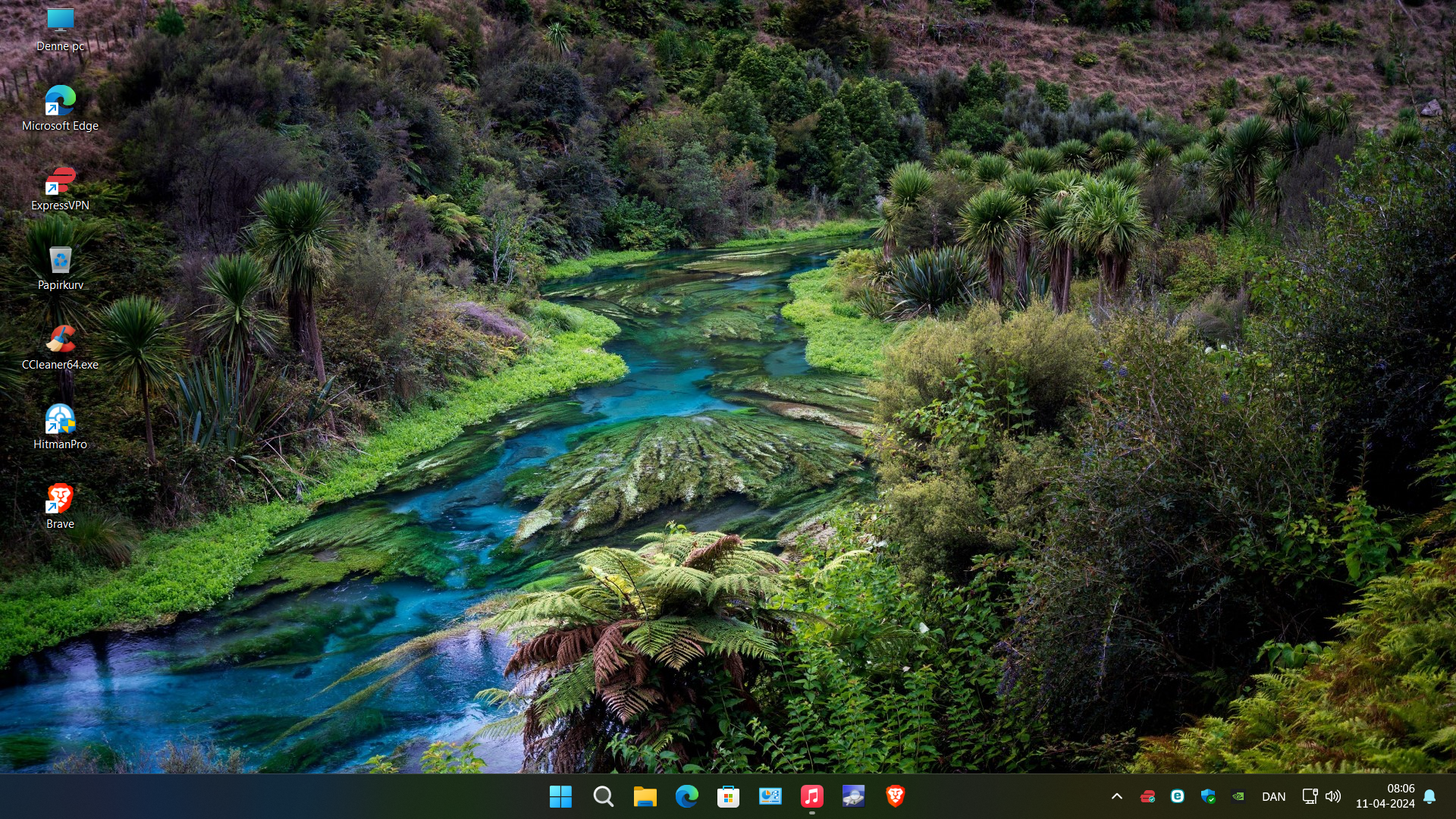
Task: Open Windows Security shield in tray
Action: 1208,796
